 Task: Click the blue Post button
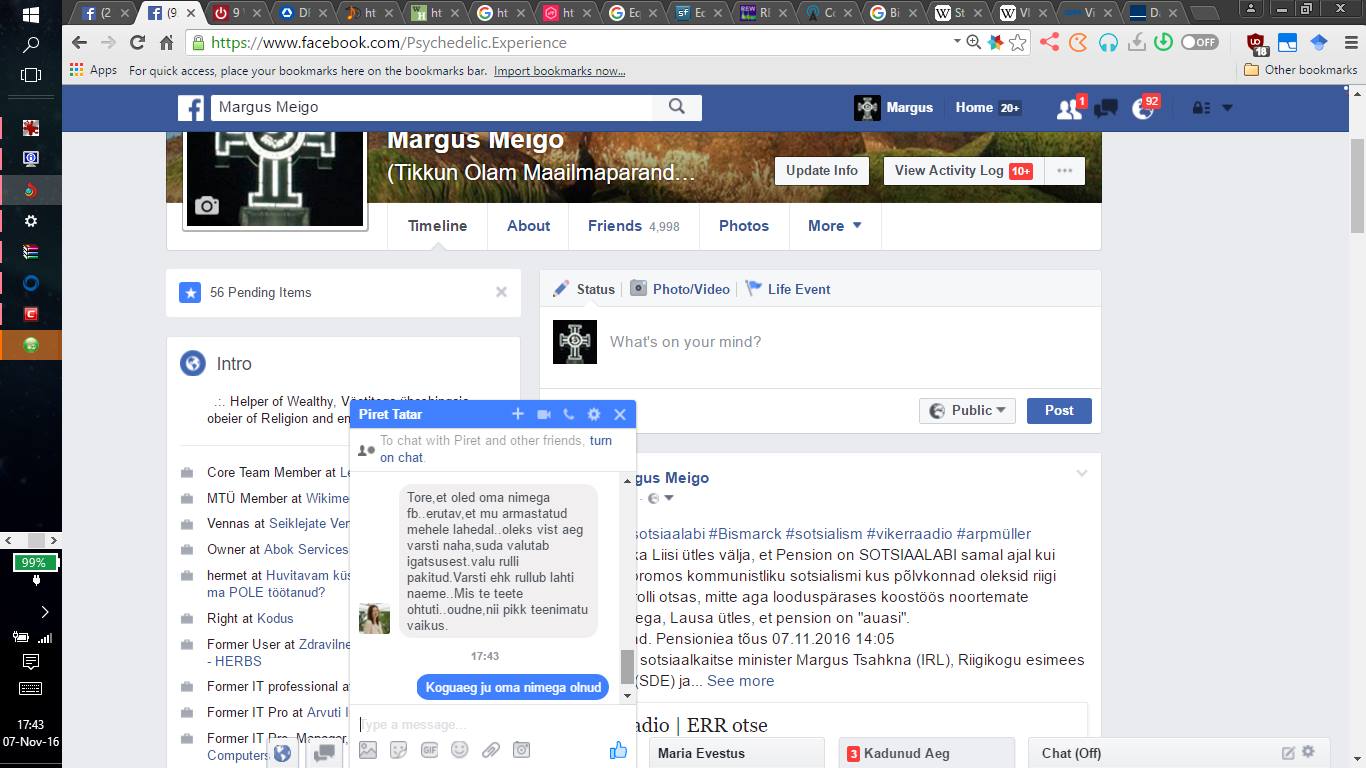click(x=1059, y=411)
